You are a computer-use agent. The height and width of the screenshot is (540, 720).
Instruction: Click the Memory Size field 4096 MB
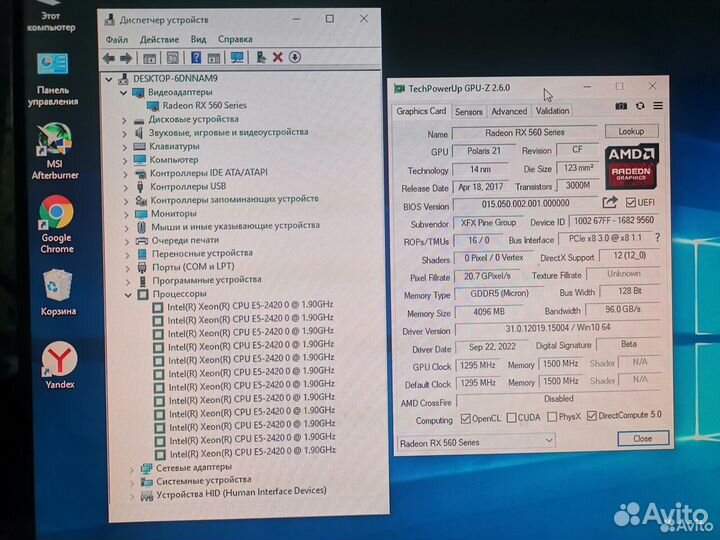pyautogui.click(x=489, y=312)
